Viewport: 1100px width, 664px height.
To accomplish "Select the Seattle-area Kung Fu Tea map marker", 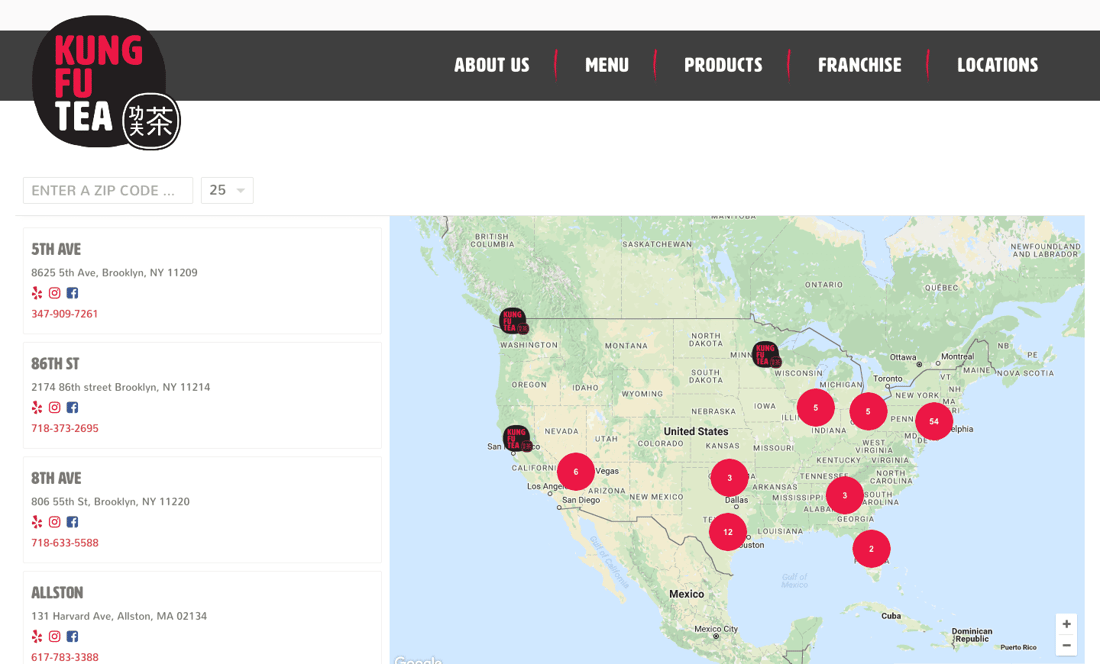I will [514, 322].
